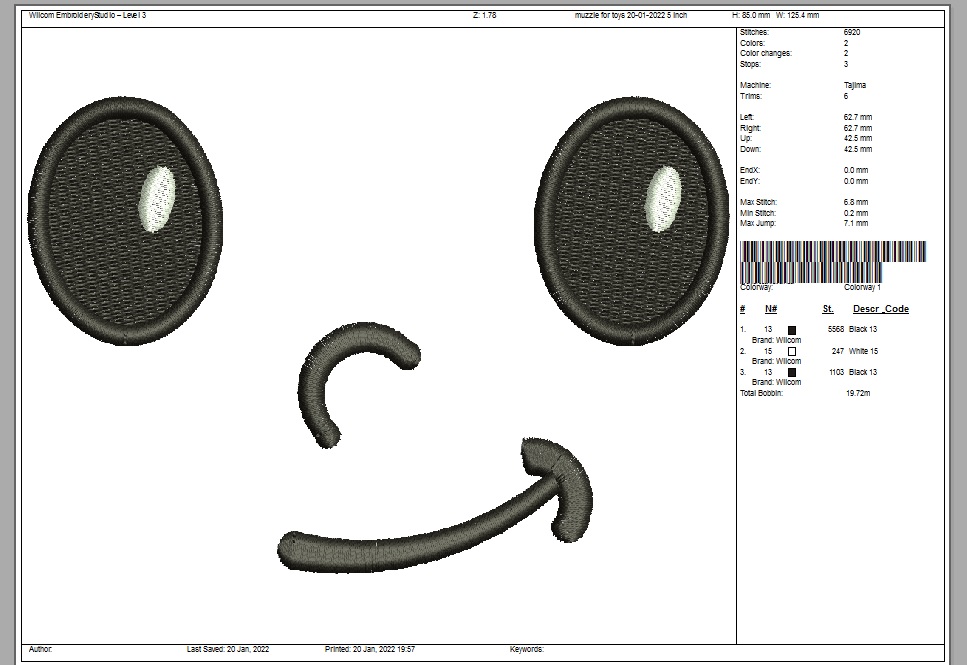Click the white highlight in the left eye
Image resolution: width=967 pixels, height=665 pixels.
156,200
